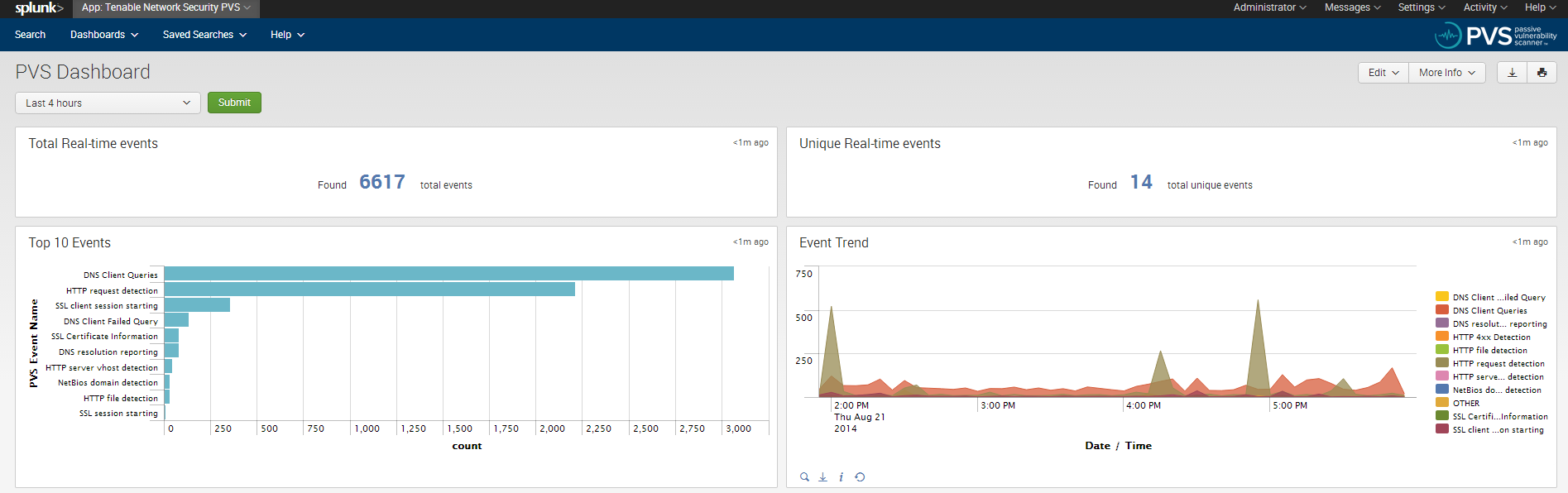Click the HTTP request detection bar
The height and width of the screenshot is (493, 1568).
(x=370, y=290)
